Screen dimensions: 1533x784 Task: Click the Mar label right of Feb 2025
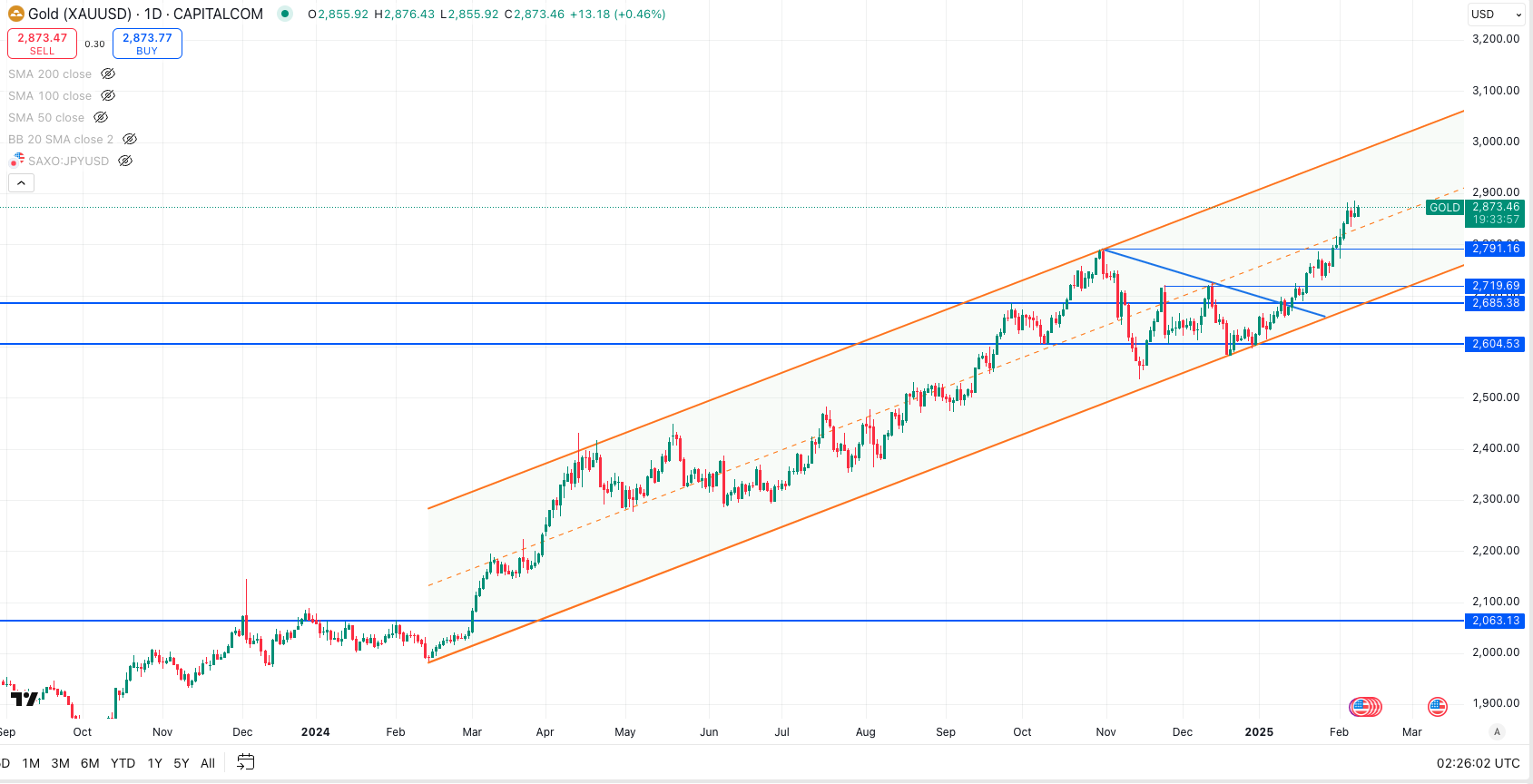[x=1411, y=732]
